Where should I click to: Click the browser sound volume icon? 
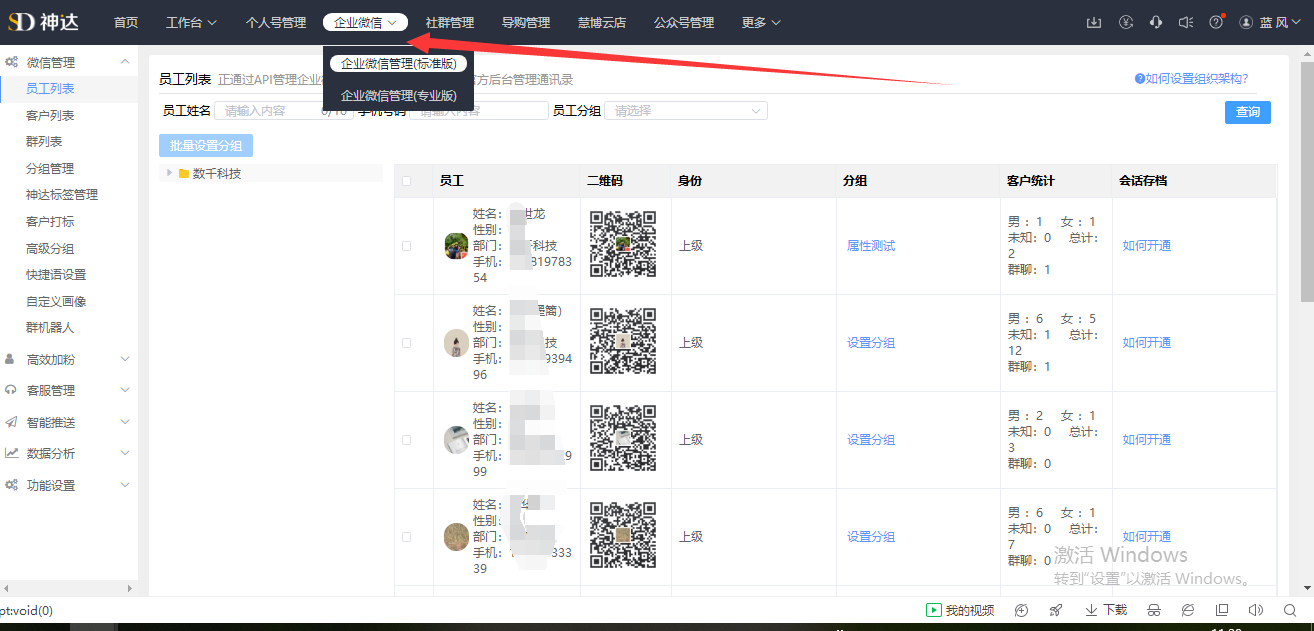coord(1256,610)
